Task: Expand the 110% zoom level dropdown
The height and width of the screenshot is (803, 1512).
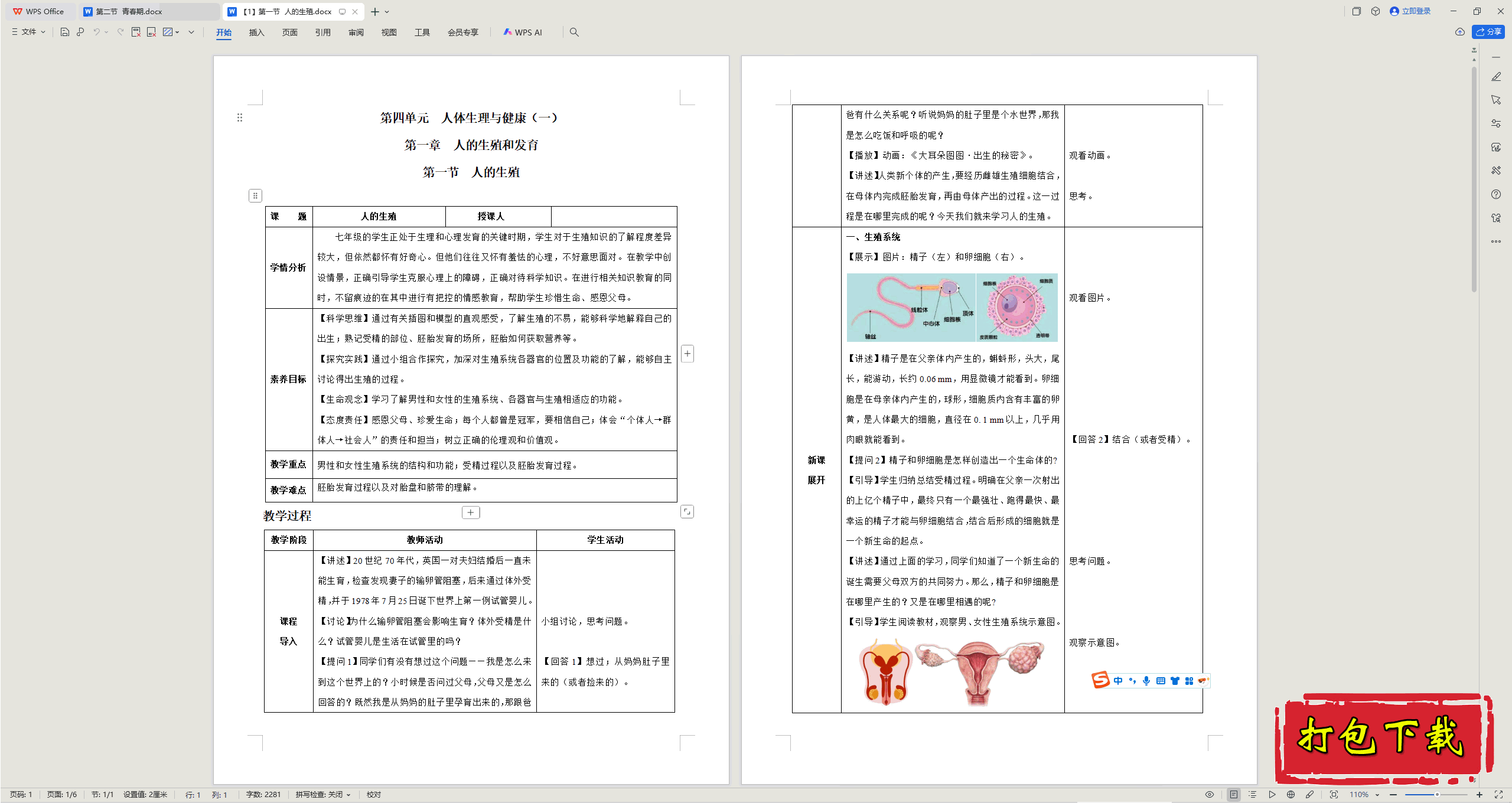Action: click(x=1377, y=795)
